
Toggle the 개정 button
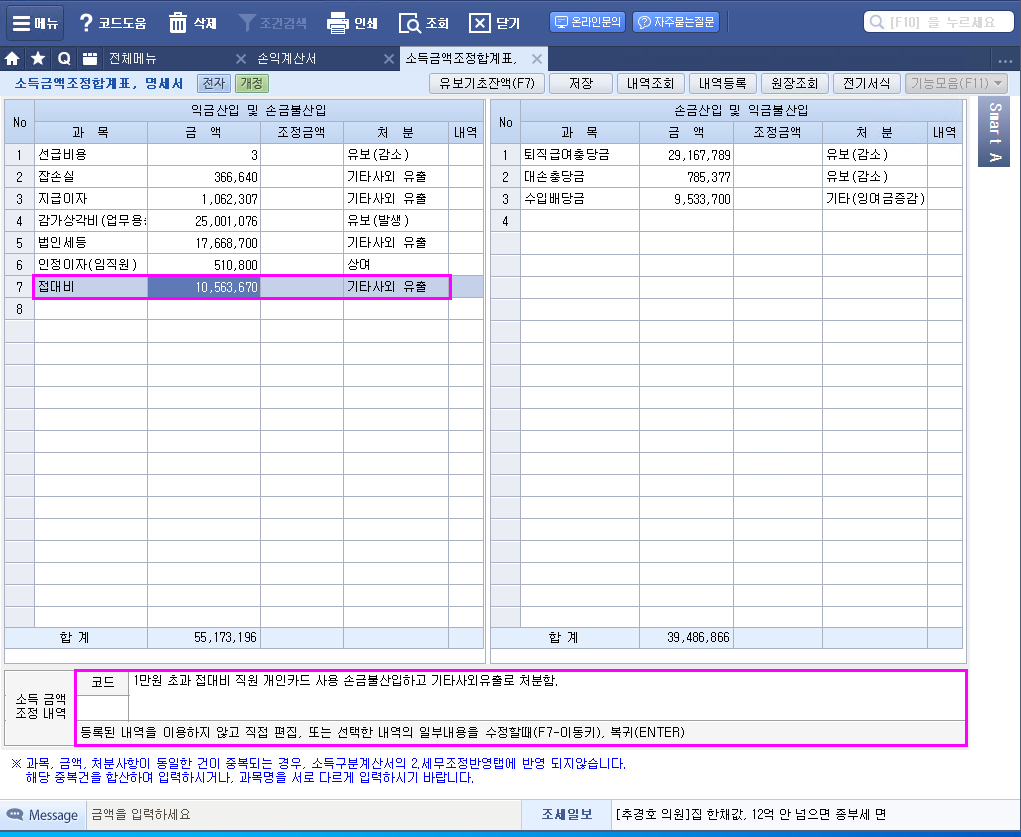[x=251, y=84]
